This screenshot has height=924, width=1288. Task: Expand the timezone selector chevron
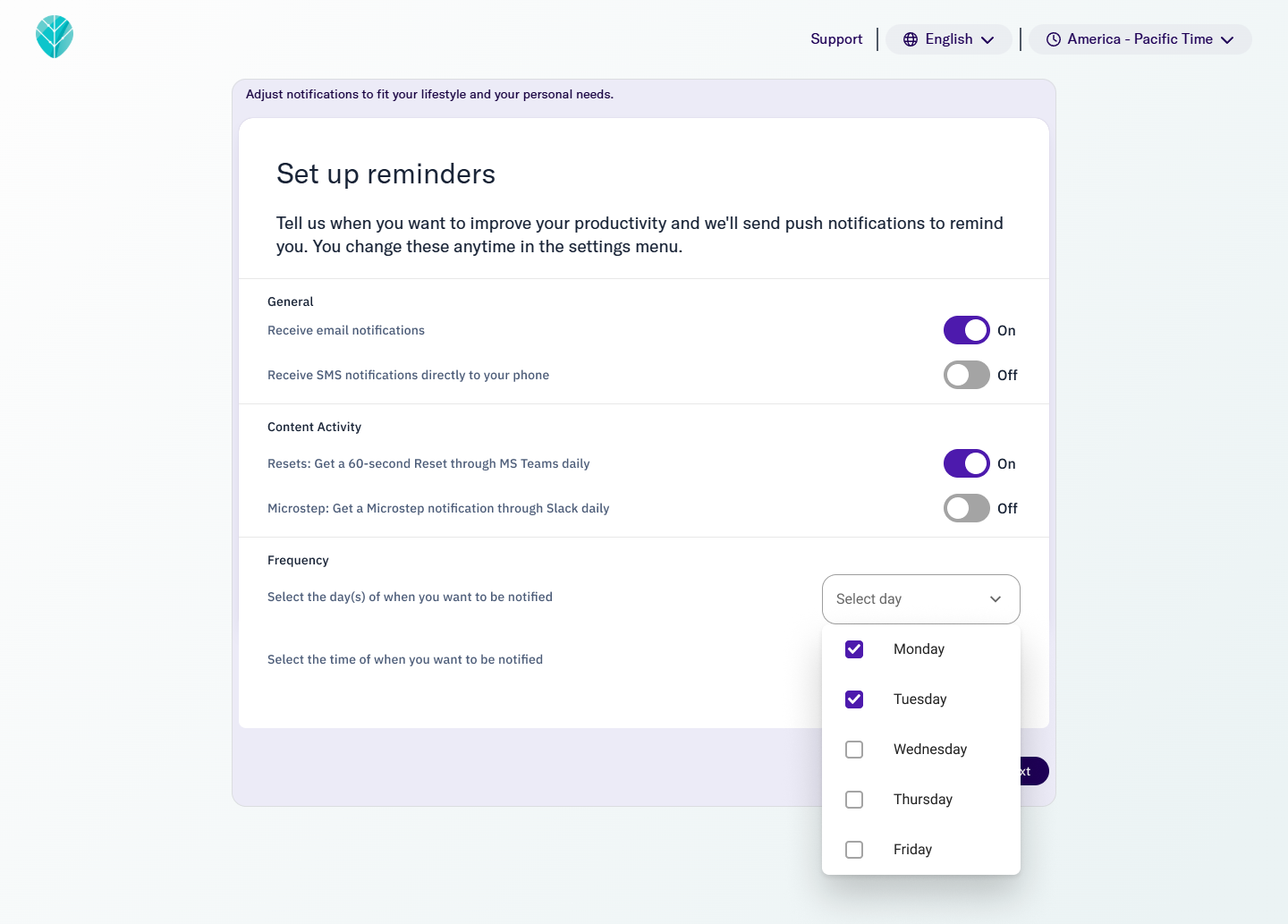click(1225, 38)
